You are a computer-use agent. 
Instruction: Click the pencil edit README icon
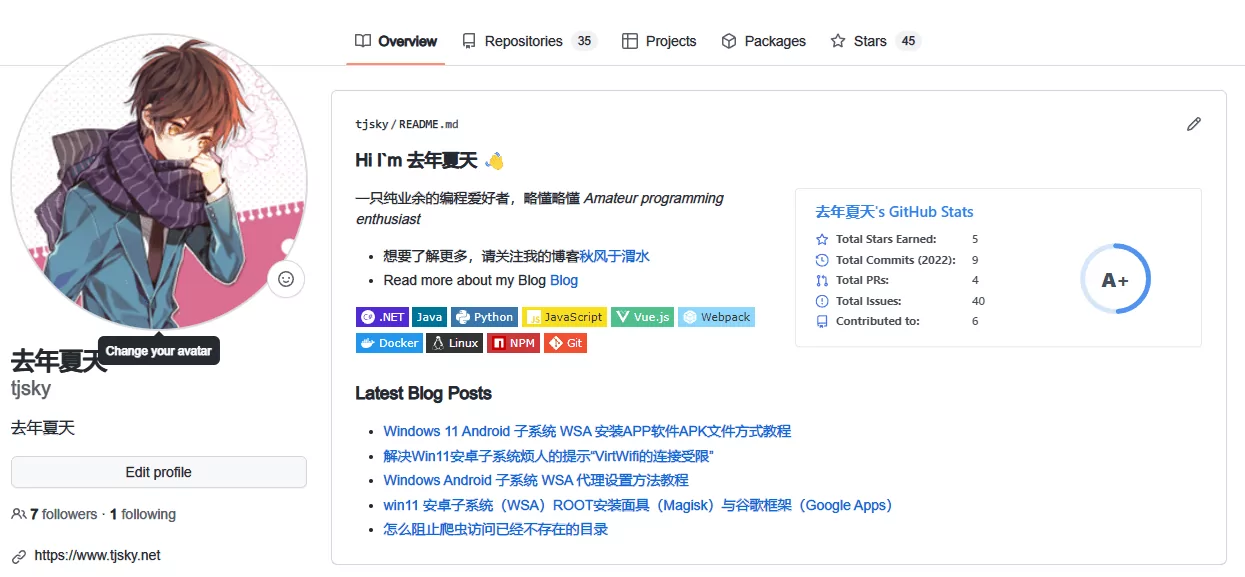point(1193,124)
